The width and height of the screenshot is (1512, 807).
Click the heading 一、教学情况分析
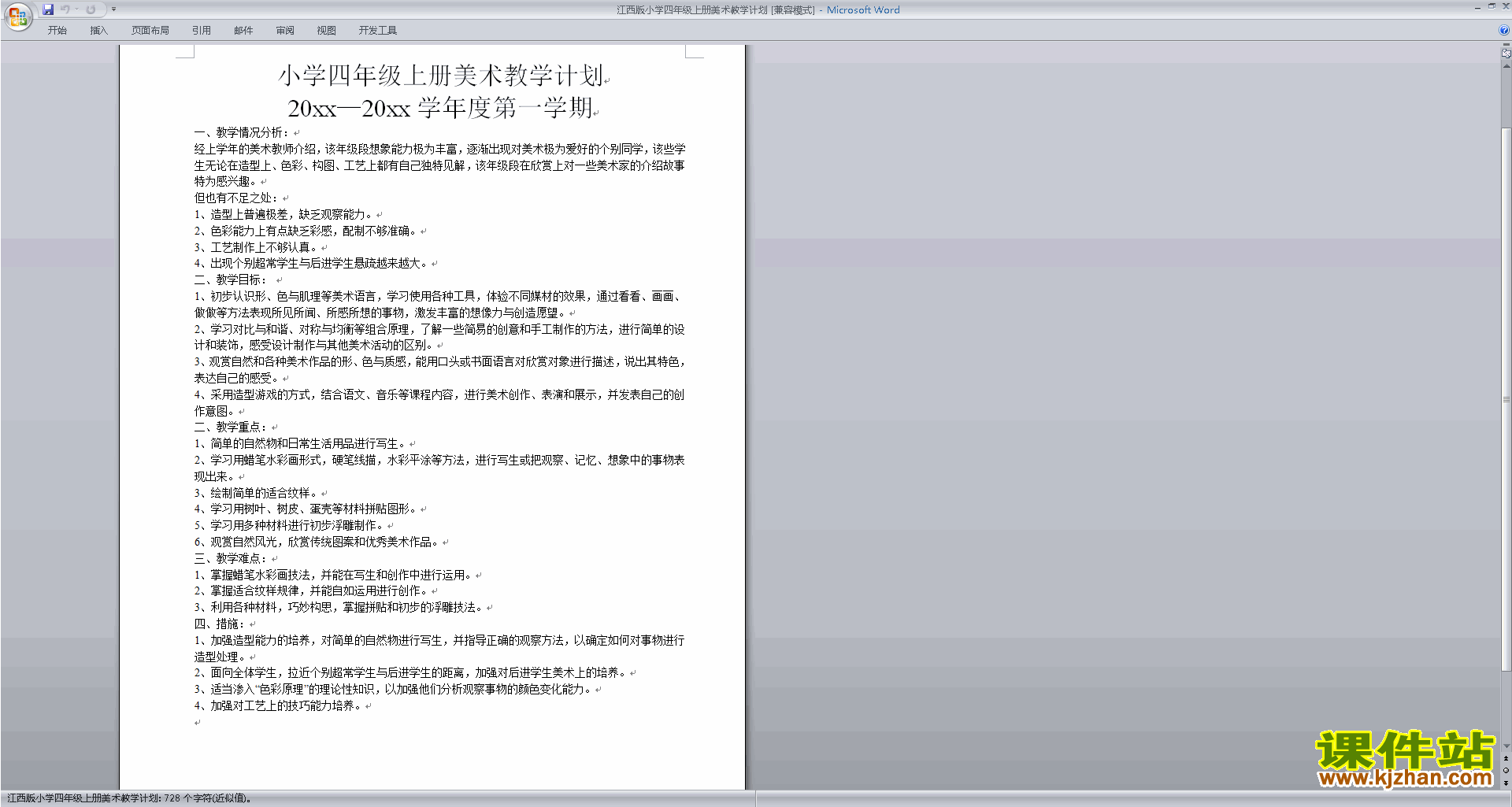click(x=242, y=132)
